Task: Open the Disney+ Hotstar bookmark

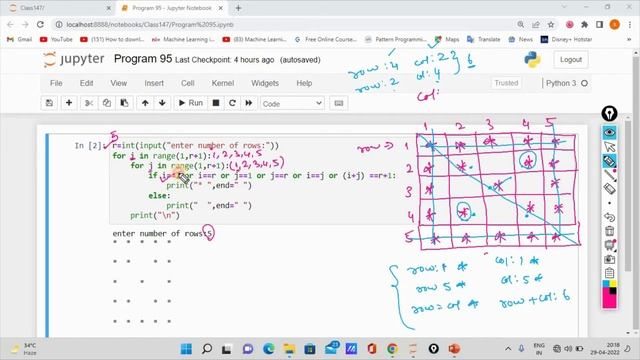Action: pos(566,39)
